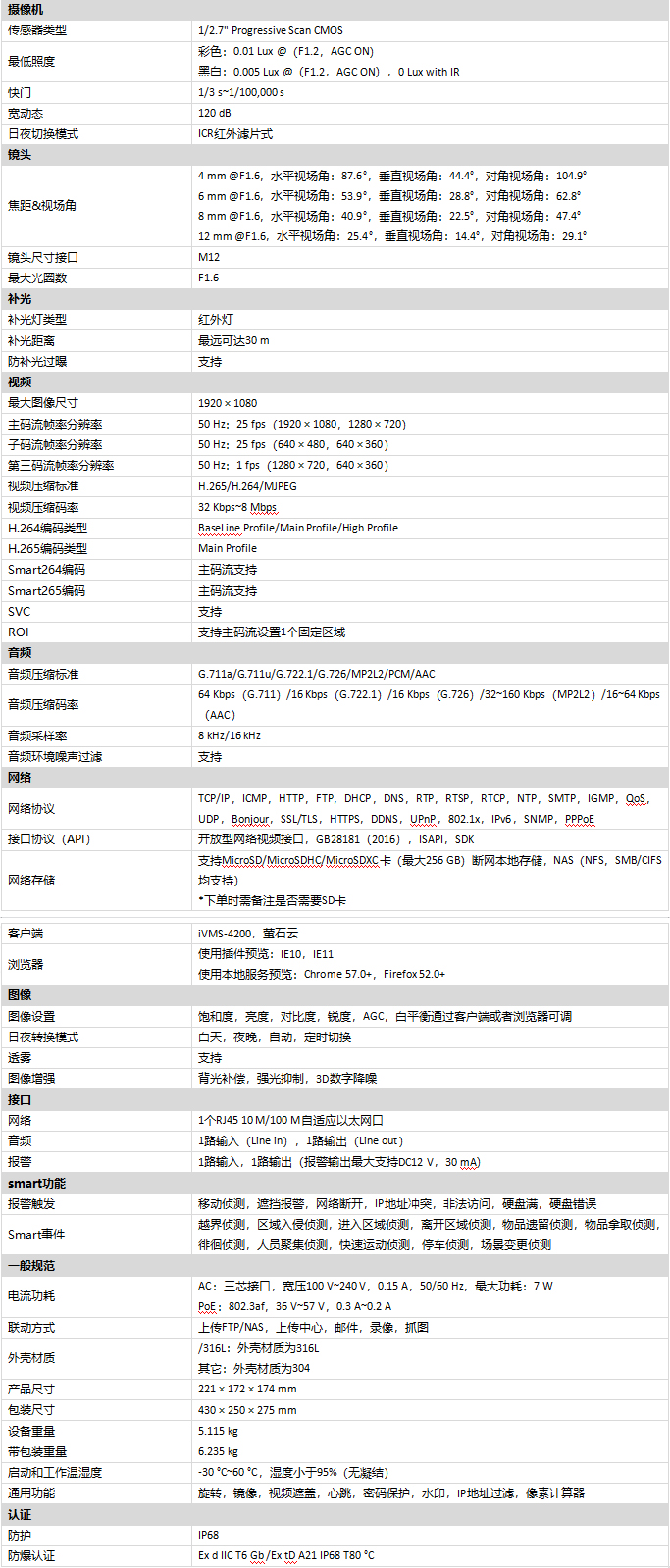Select the 221 × 172 × 174 mm product size
The height and width of the screenshot is (1568, 670).
click(x=247, y=1389)
